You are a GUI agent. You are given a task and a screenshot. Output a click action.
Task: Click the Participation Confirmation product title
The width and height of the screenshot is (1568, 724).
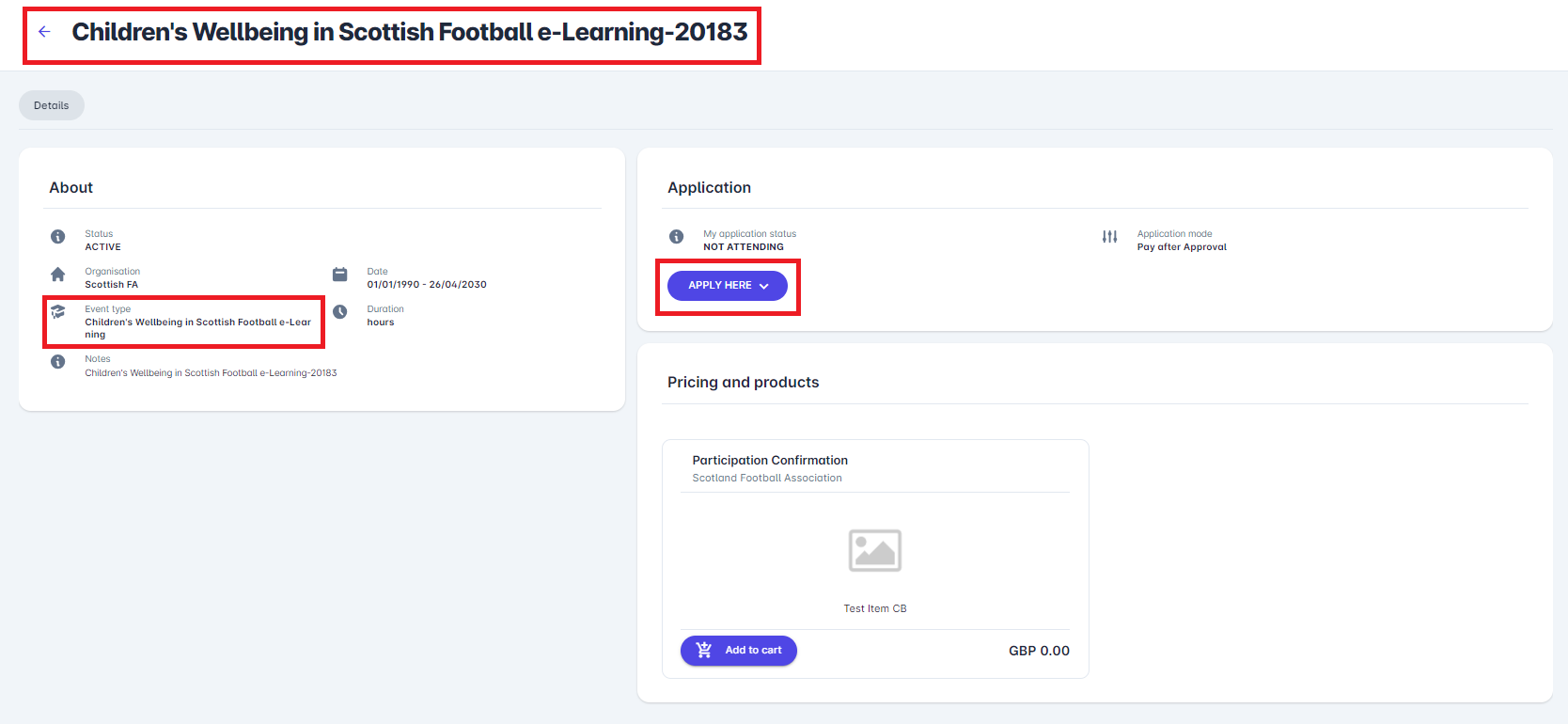pyautogui.click(x=770, y=461)
